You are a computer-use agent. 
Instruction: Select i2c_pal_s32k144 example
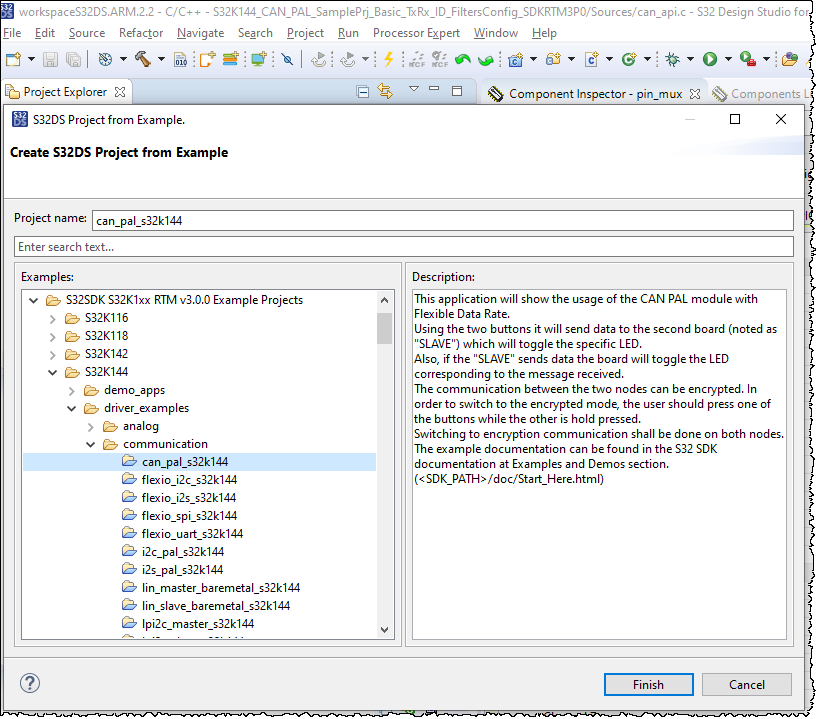tap(183, 551)
